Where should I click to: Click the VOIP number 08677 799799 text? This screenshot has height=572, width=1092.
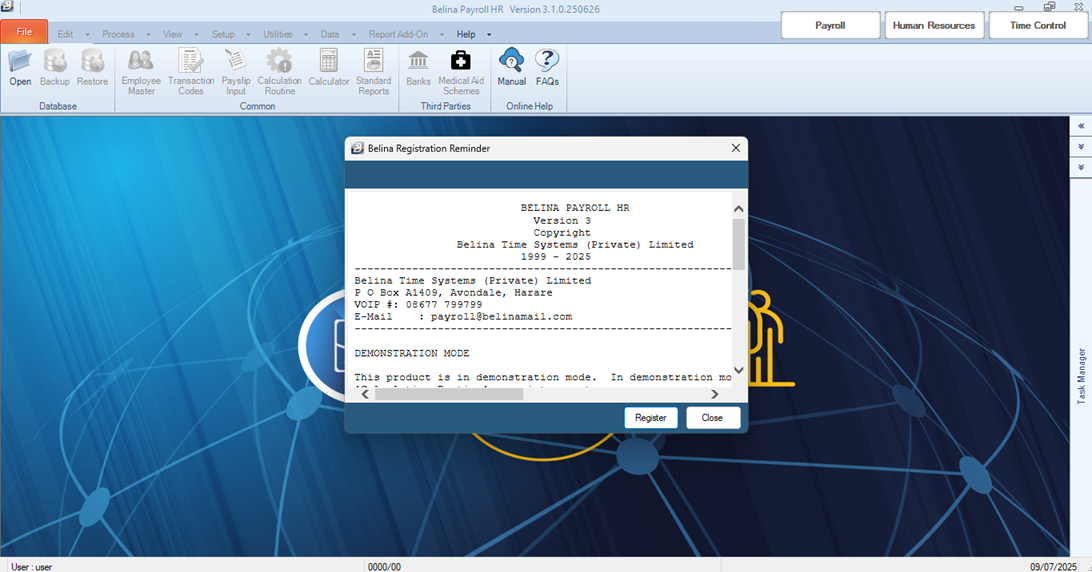[x=444, y=304]
